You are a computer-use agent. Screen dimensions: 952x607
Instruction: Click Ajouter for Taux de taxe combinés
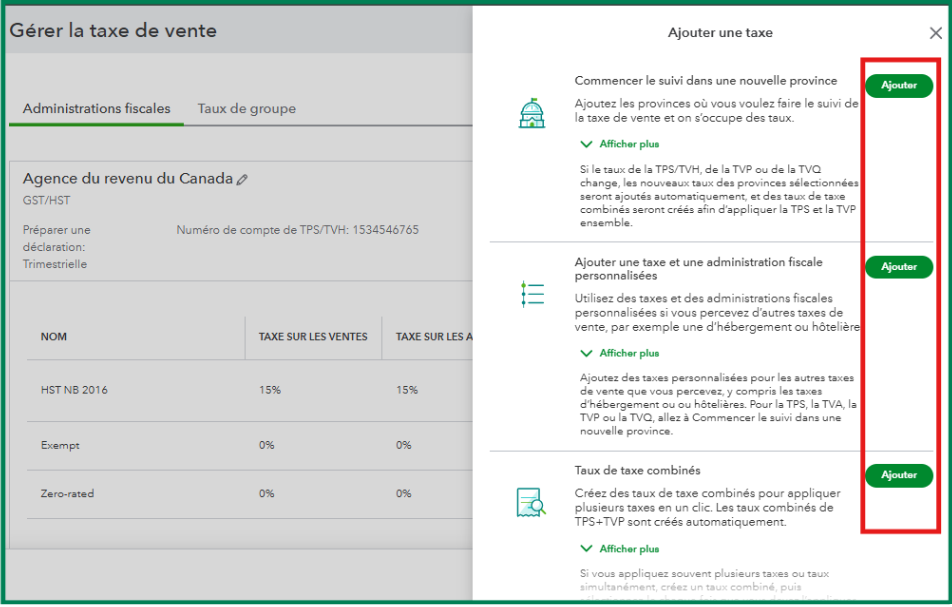point(898,476)
